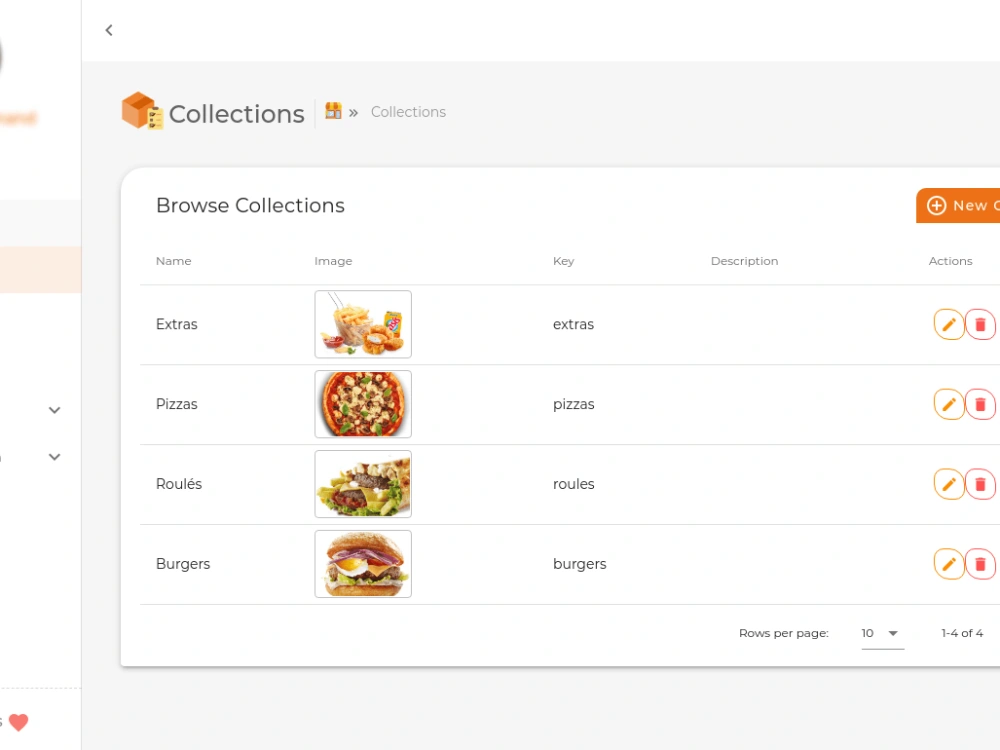Expand the lower sidebar chevron section

pyautogui.click(x=55, y=457)
